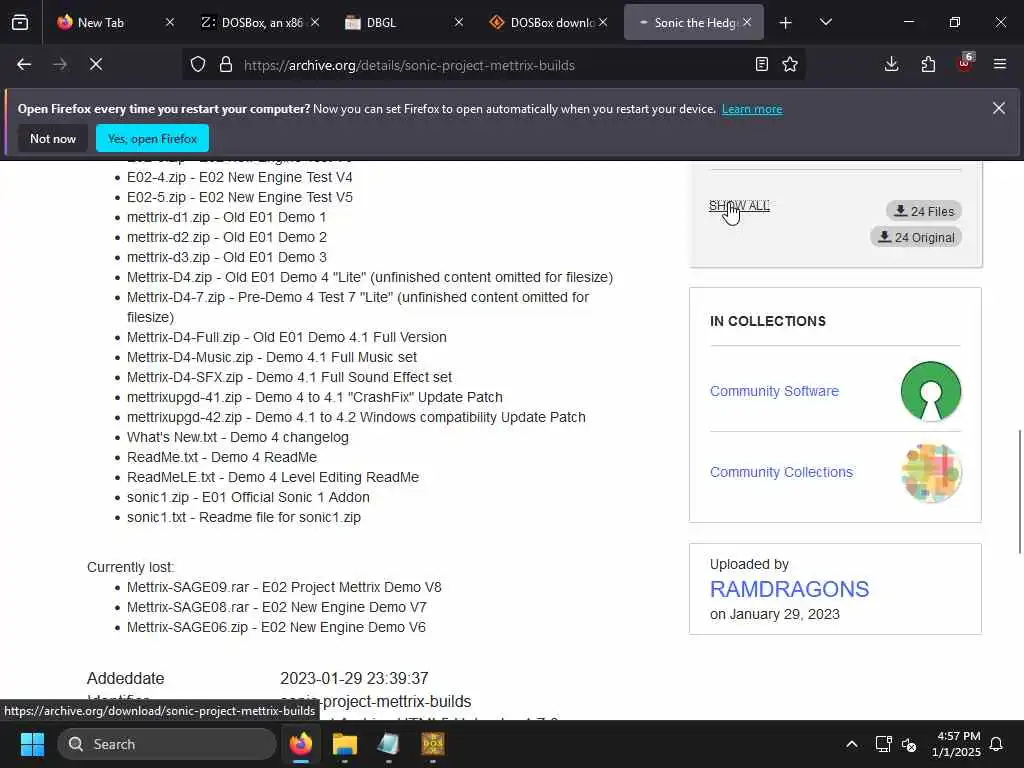Open a new tab with plus button
The width and height of the screenshot is (1024, 768).
click(x=786, y=23)
